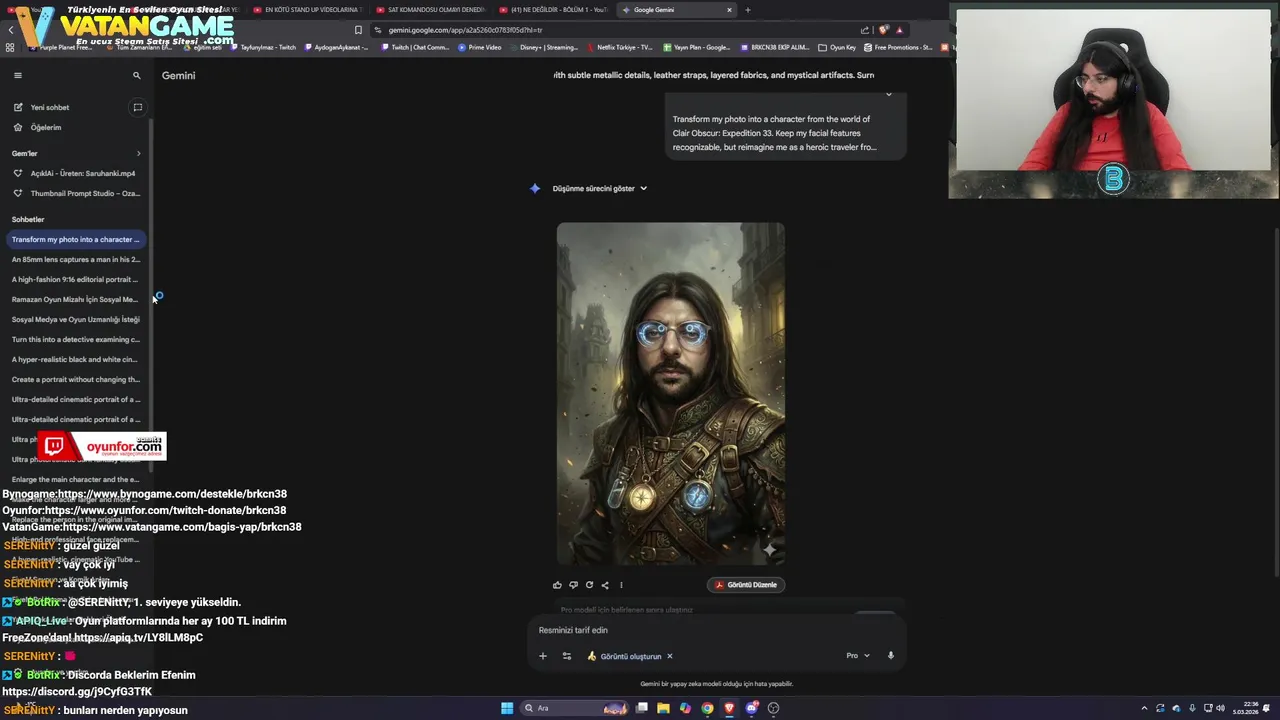Click the Brave Shields lion icon
This screenshot has width=1280, height=720.
click(x=884, y=30)
